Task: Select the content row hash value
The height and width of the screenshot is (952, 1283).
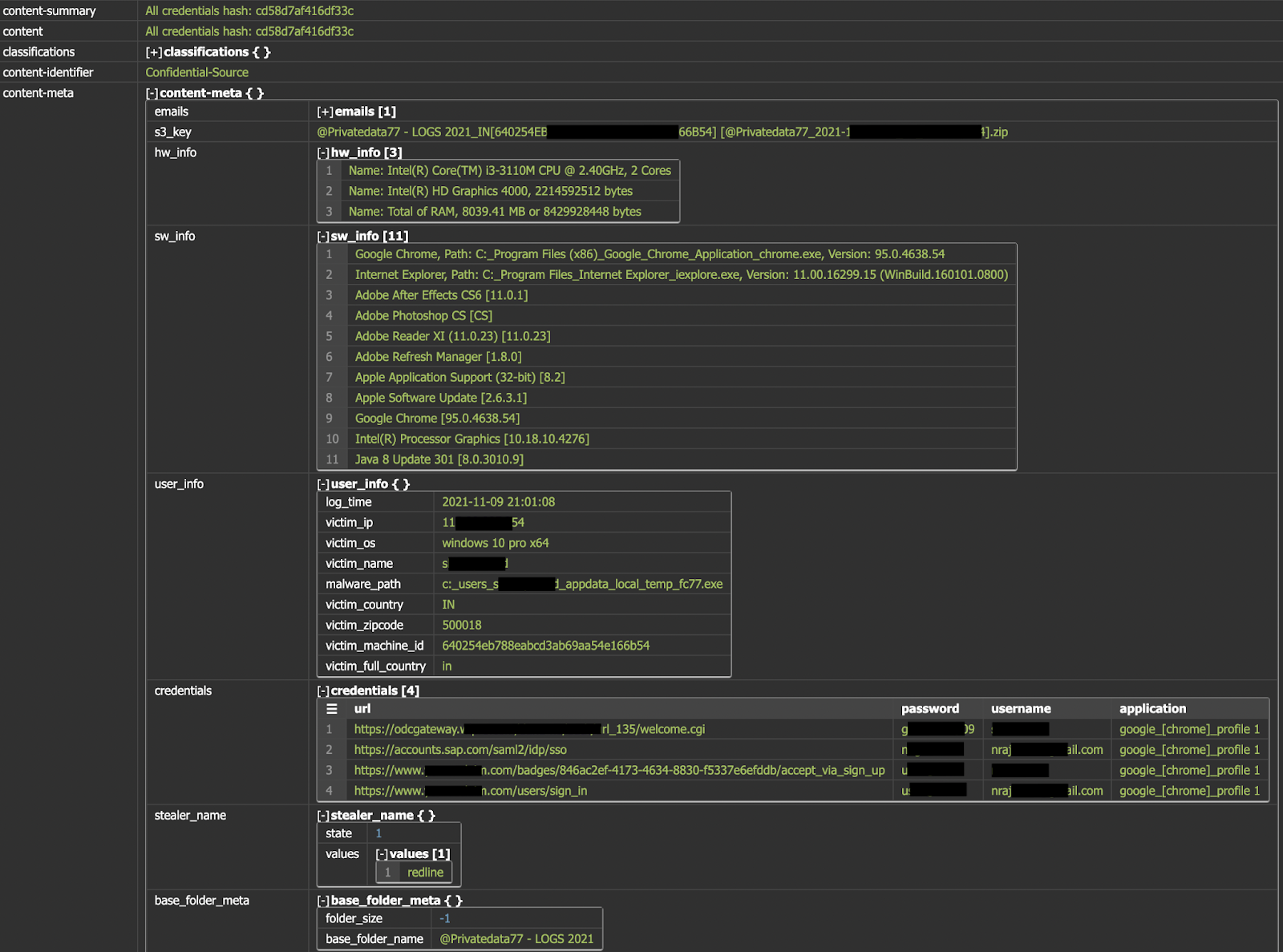Action: (x=249, y=32)
